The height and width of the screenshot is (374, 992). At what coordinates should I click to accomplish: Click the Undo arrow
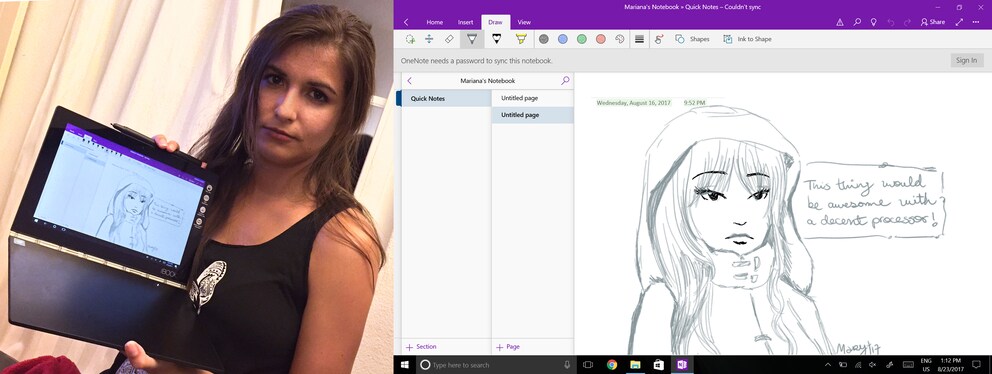click(891, 22)
